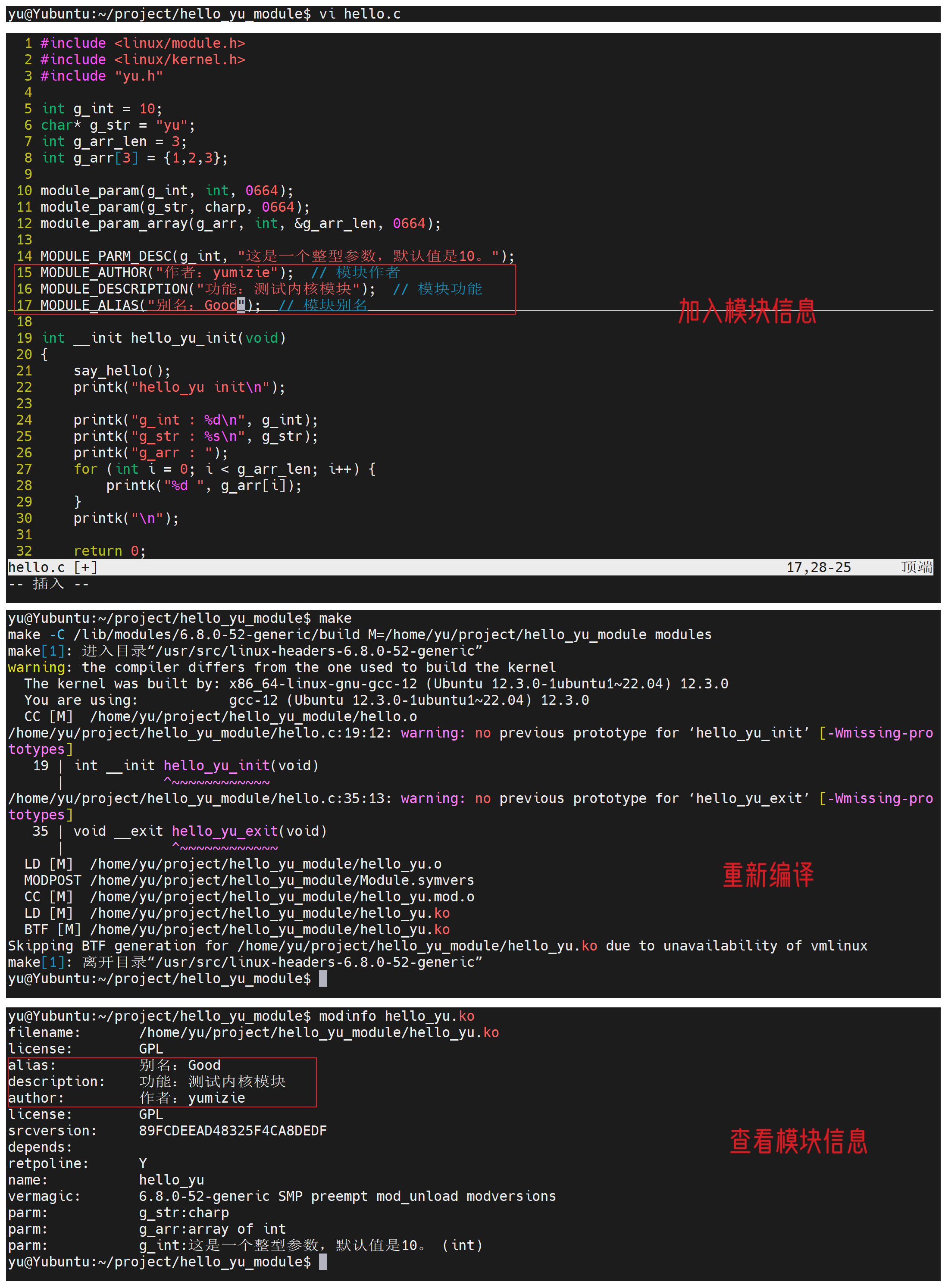Click the 'vi hello.c' command at top

pos(359,14)
